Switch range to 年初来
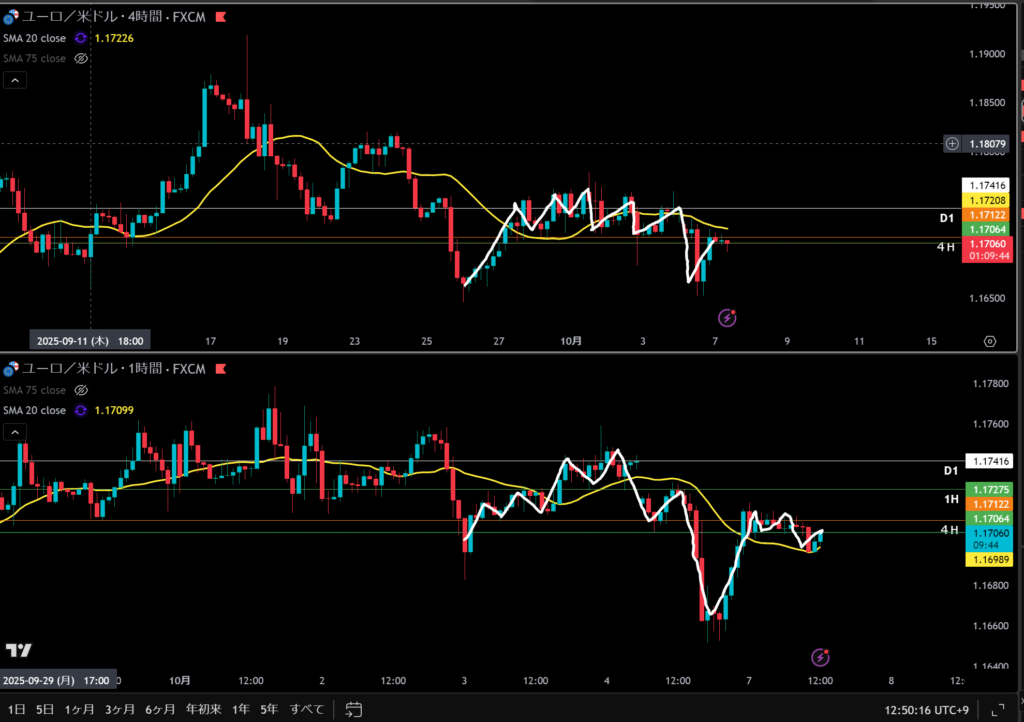This screenshot has width=1024, height=722. [204, 709]
